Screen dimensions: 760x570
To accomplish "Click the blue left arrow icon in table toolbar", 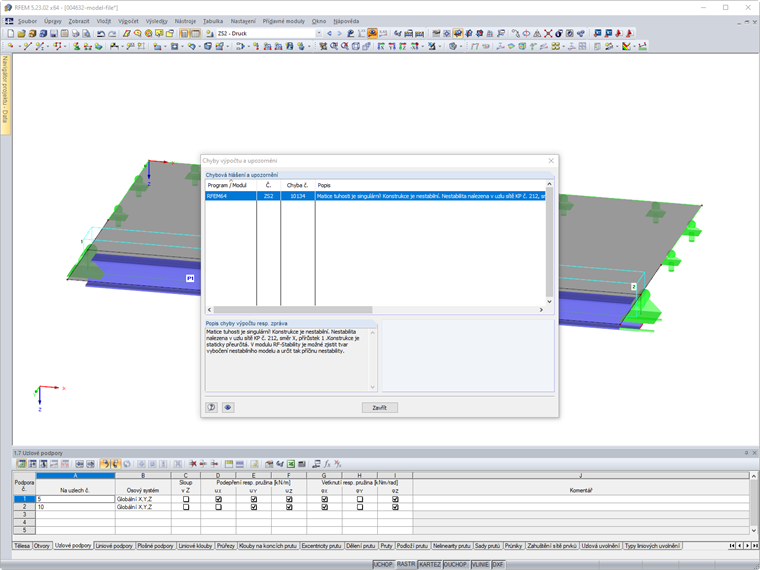I will coord(79,464).
